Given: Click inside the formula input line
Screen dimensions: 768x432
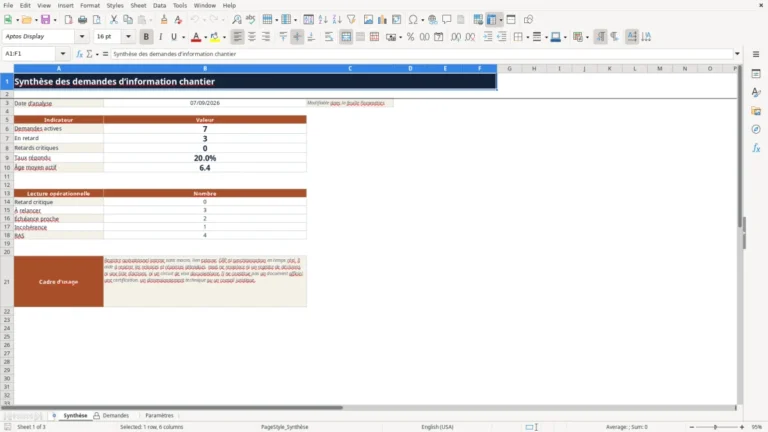Looking at the screenshot, I should click(421, 54).
